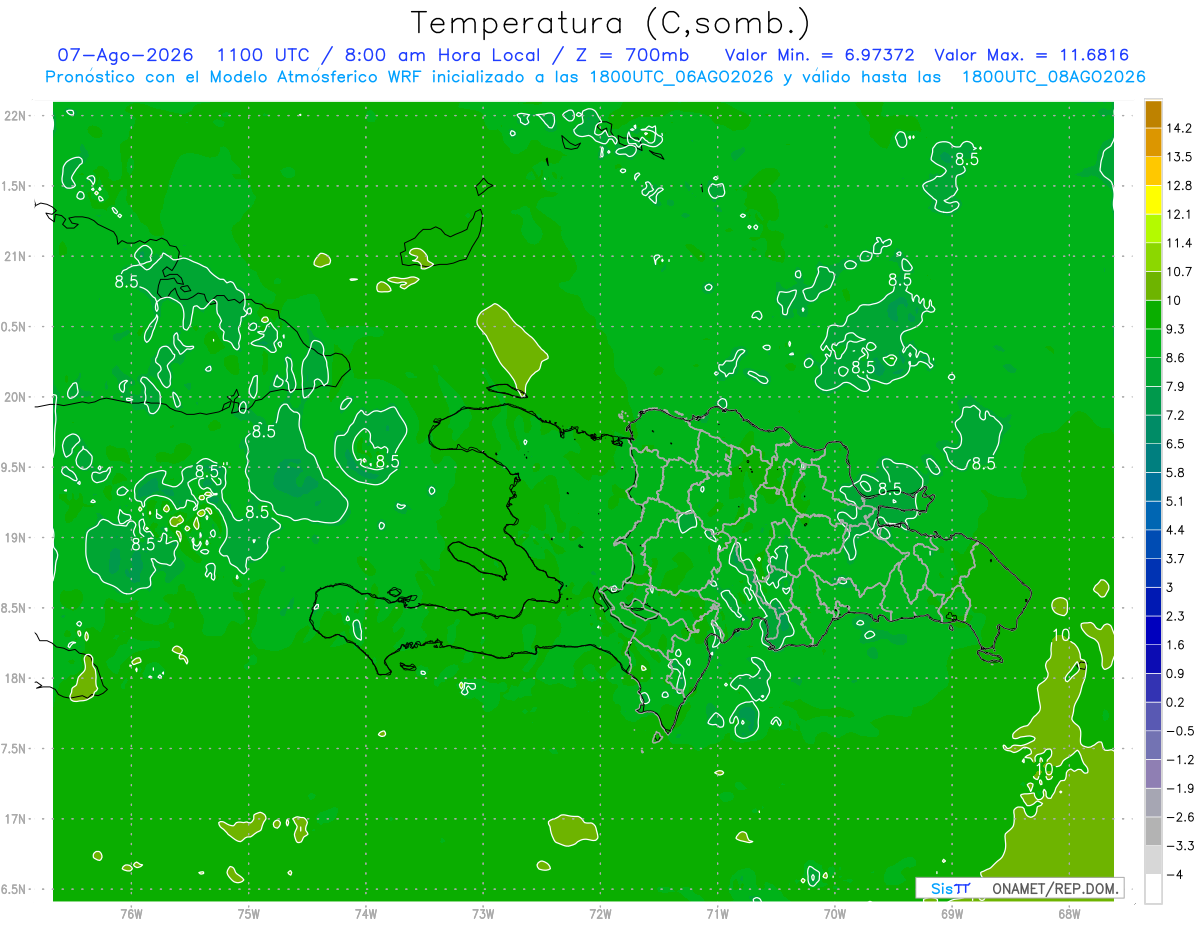Click the "1800UTC_08AGO2026" valid-until time

(1053, 77)
